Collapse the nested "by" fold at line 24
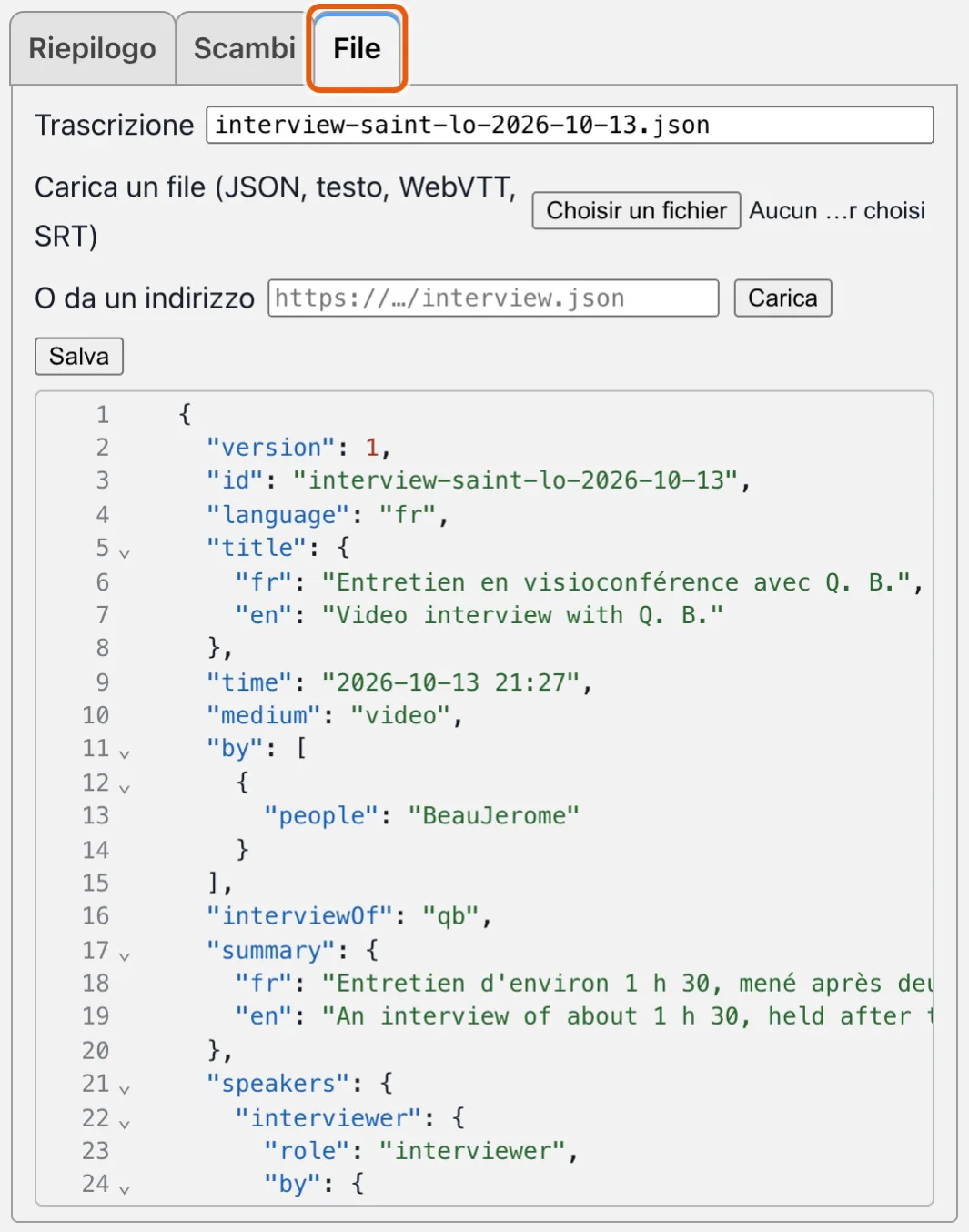The image size is (969, 1232). (x=125, y=1188)
